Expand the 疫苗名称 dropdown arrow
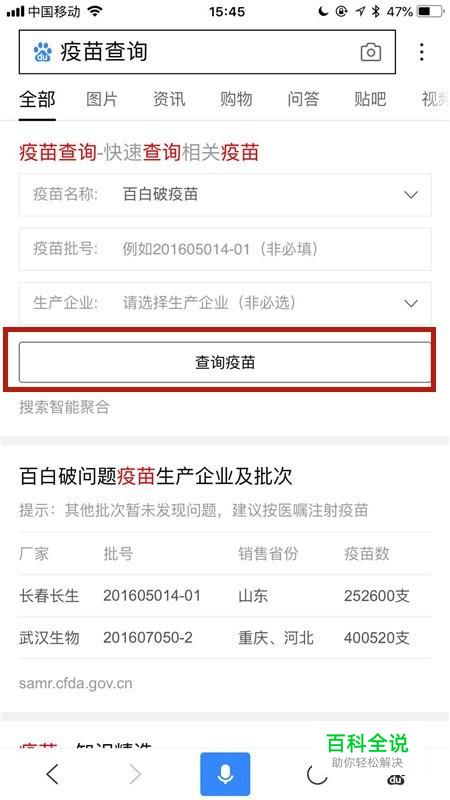This screenshot has width=450, height=800. pos(411,195)
